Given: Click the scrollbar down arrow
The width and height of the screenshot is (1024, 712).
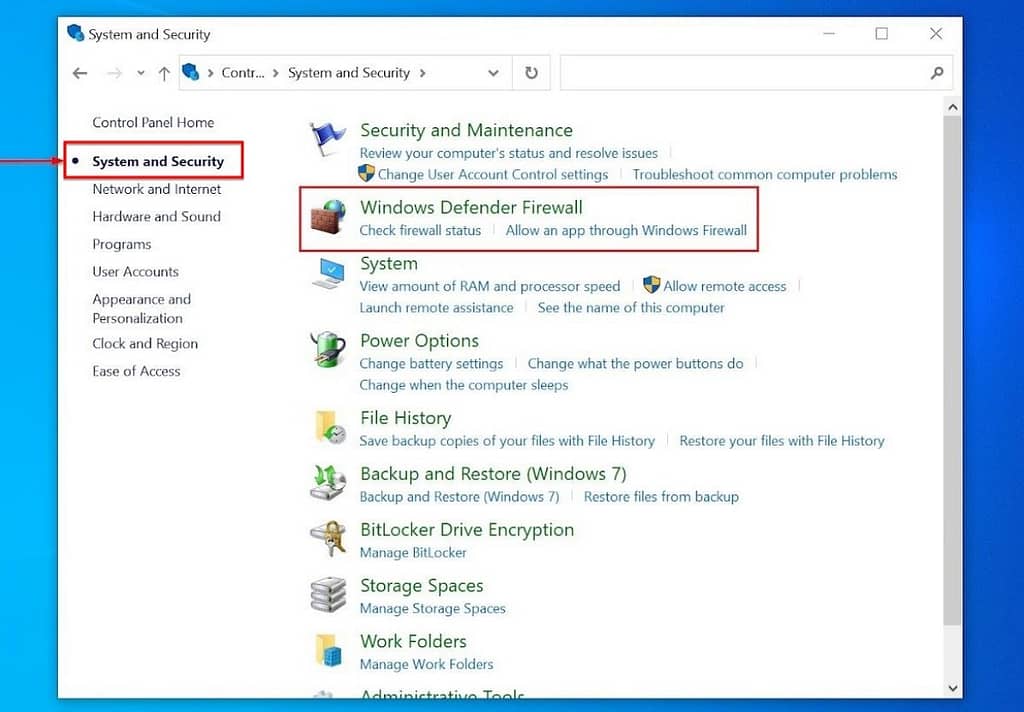Looking at the screenshot, I should pos(952,688).
